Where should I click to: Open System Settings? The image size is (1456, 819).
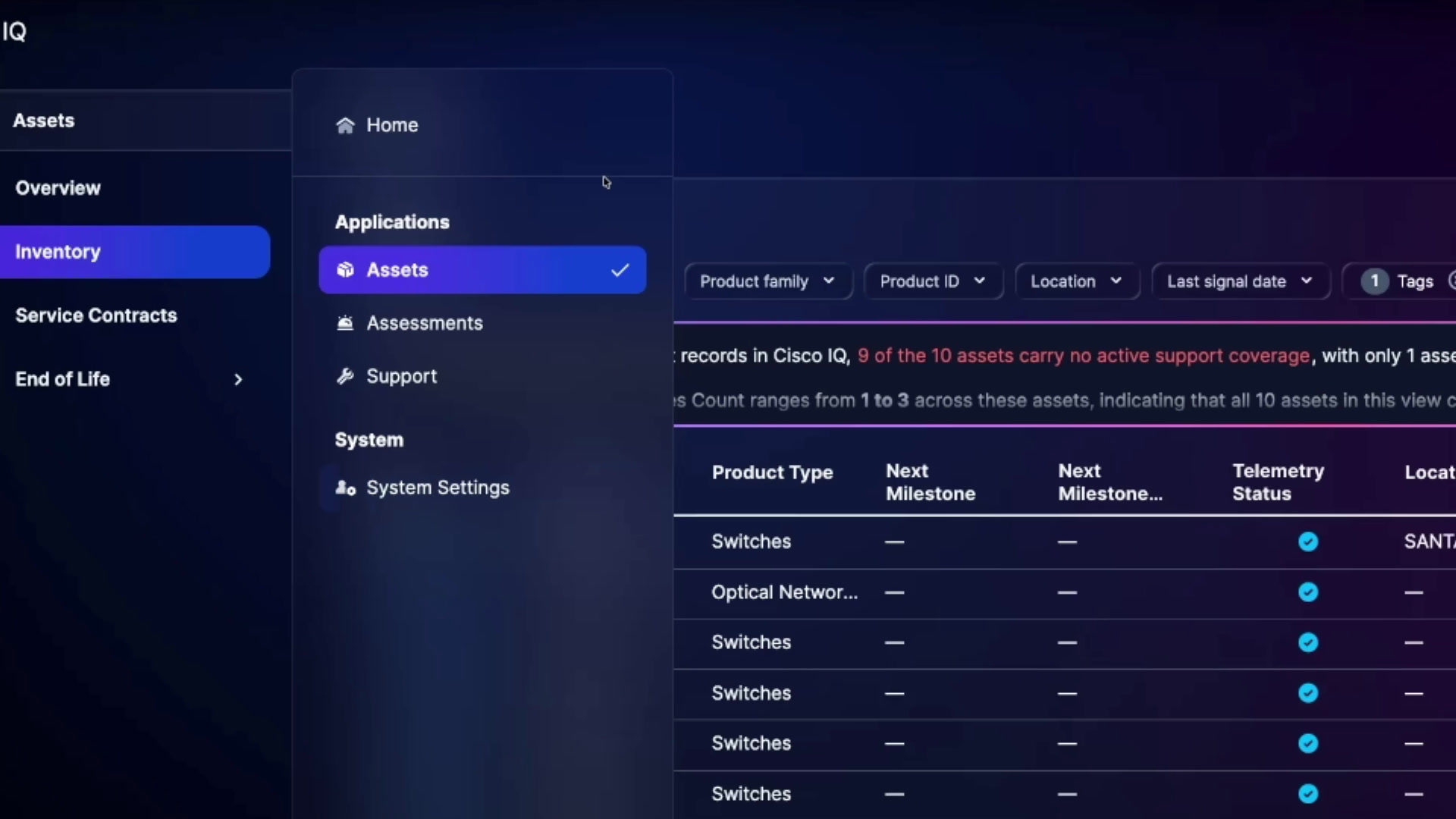(x=482, y=488)
